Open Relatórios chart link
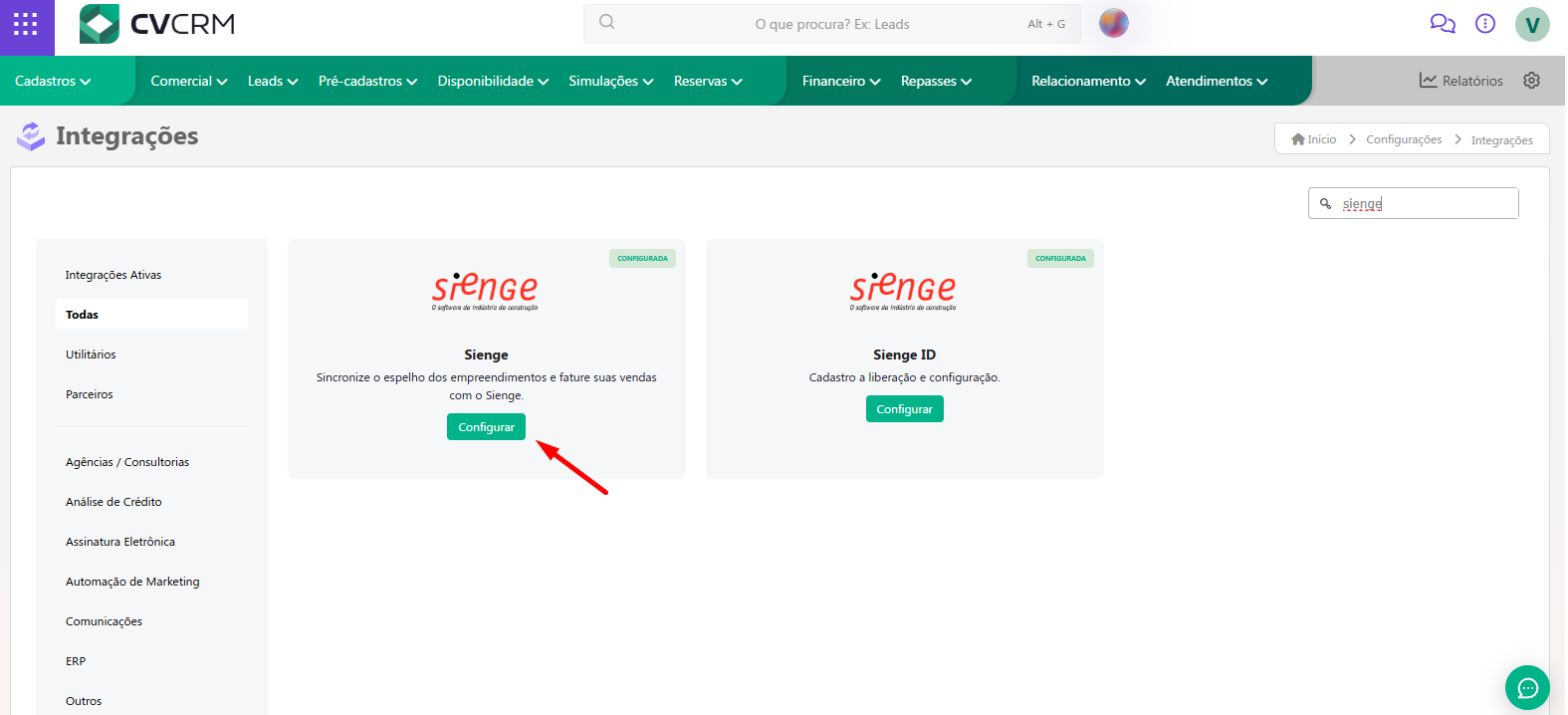1568x715 pixels. click(1461, 81)
